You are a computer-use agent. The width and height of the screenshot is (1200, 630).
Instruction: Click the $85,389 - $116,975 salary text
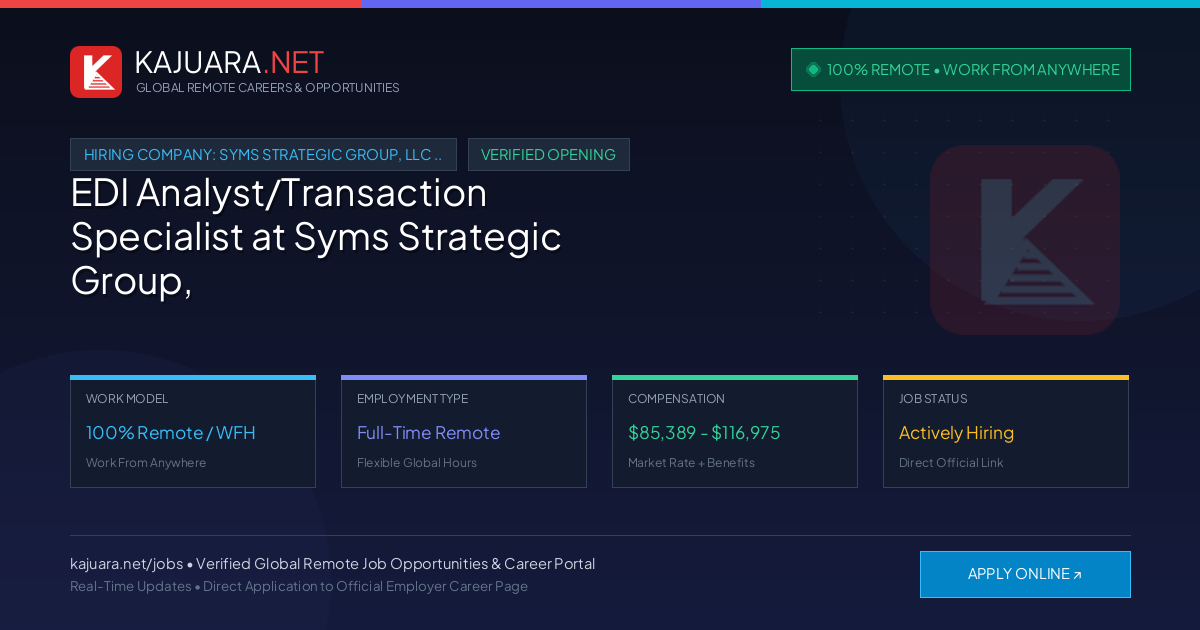704,433
